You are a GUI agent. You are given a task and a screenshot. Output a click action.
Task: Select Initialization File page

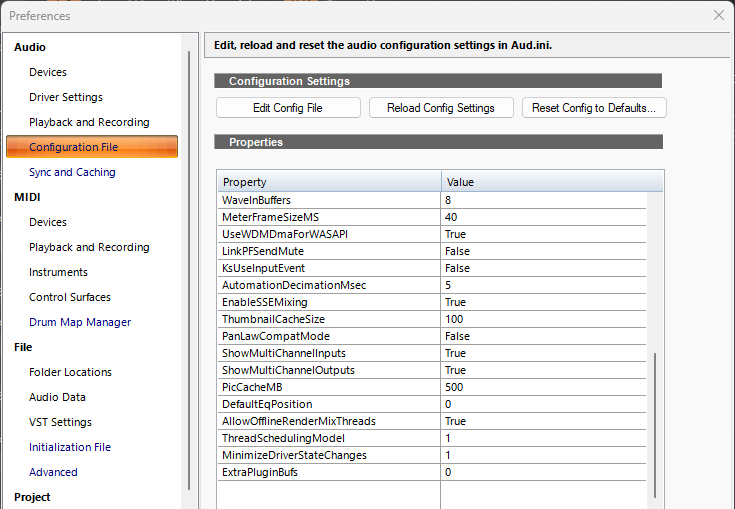click(70, 447)
